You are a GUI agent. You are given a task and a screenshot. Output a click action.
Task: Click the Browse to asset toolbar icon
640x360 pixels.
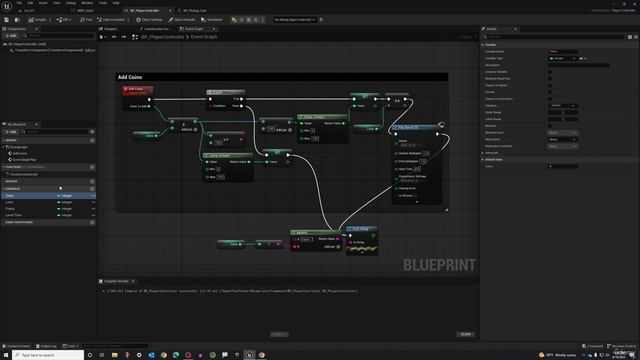pyautogui.click(x=17, y=20)
